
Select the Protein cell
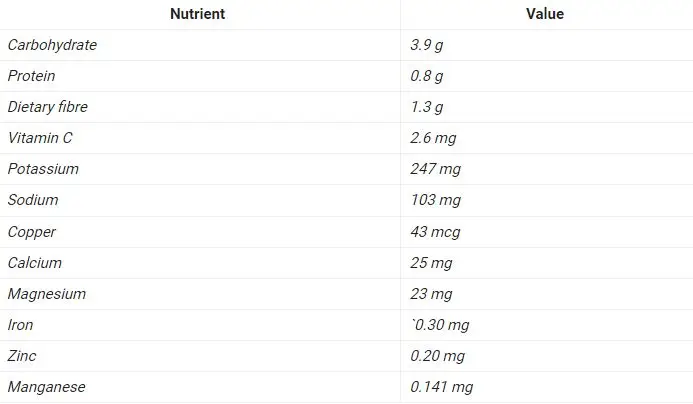point(31,76)
